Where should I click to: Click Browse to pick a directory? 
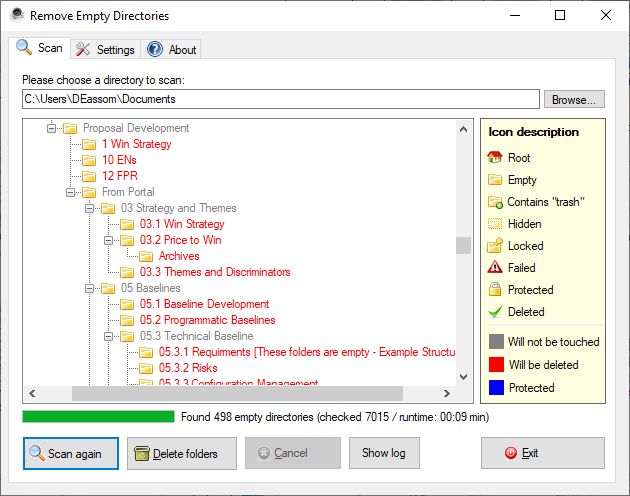pos(574,99)
